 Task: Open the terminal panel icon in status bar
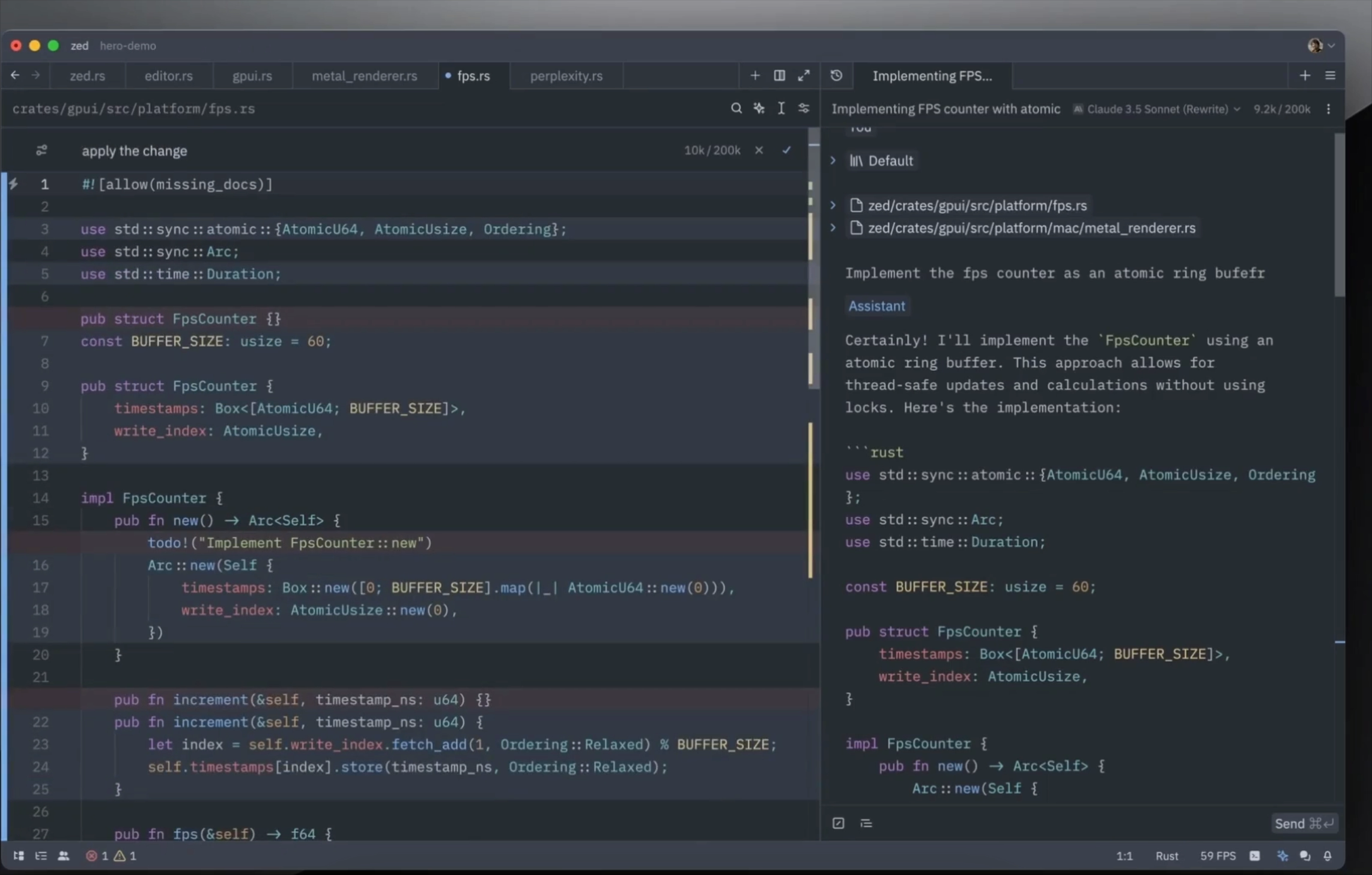(1255, 856)
